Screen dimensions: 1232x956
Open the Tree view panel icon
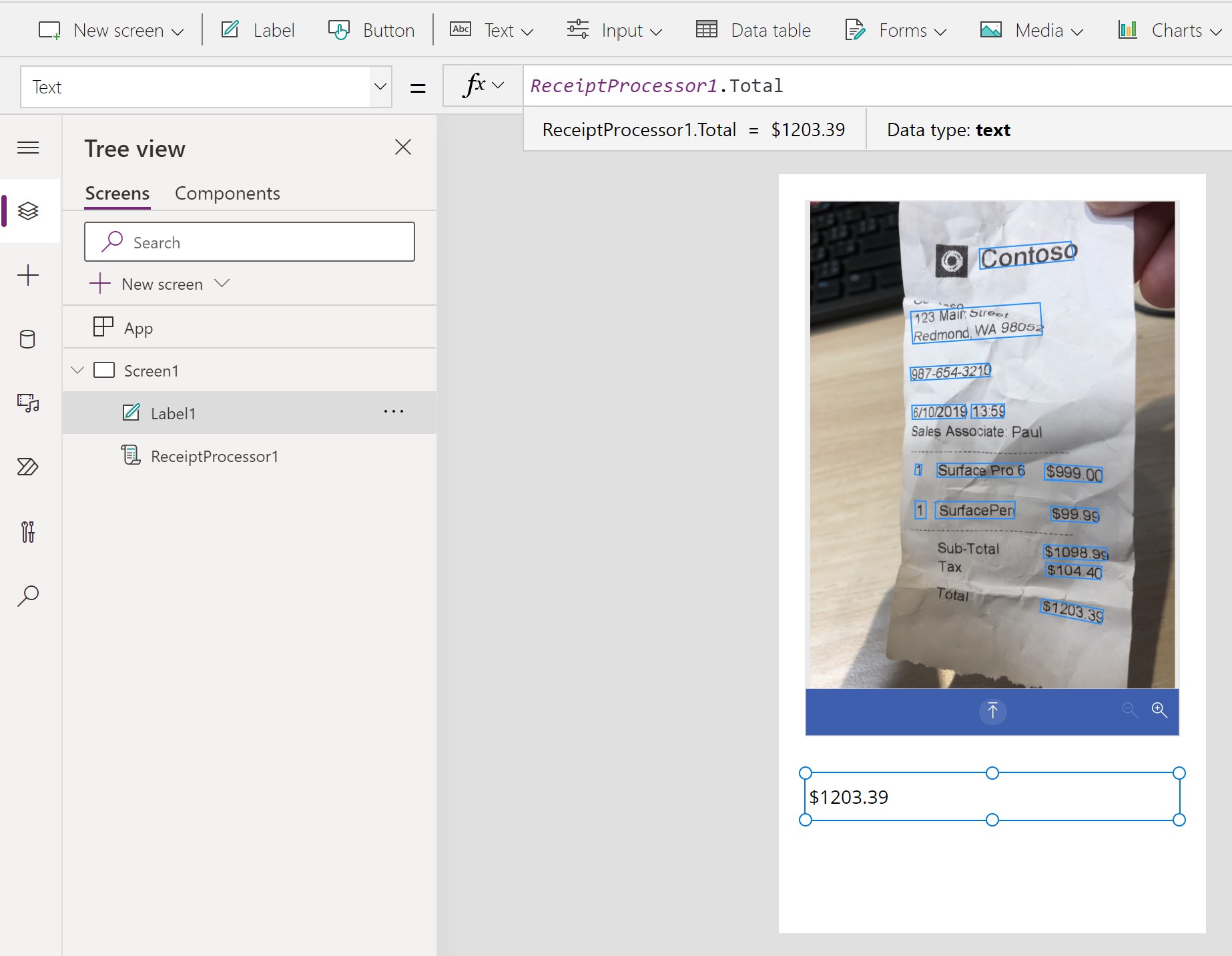click(x=28, y=211)
